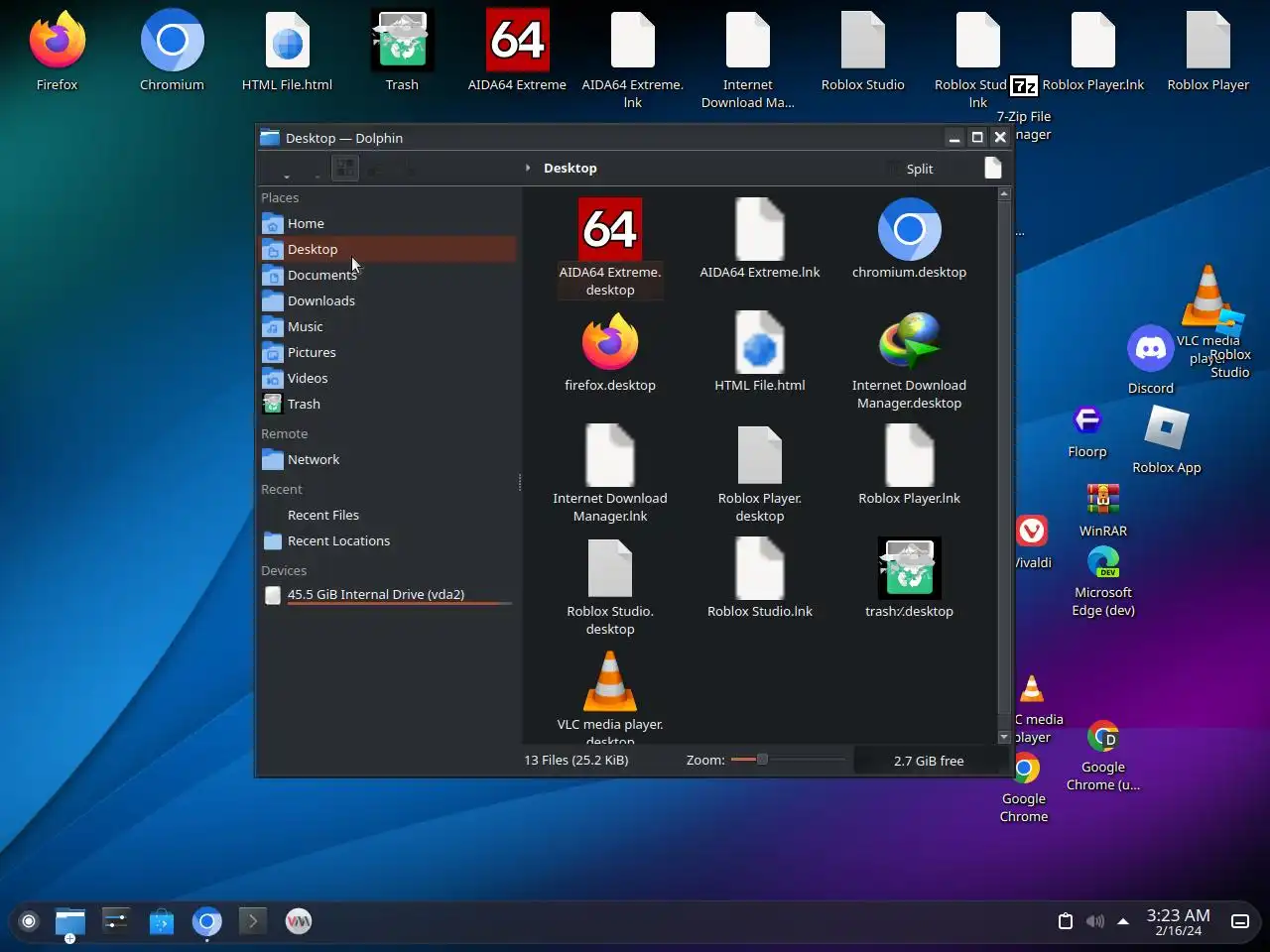Open Music in Places panel
1270x952 pixels.
(387, 326)
